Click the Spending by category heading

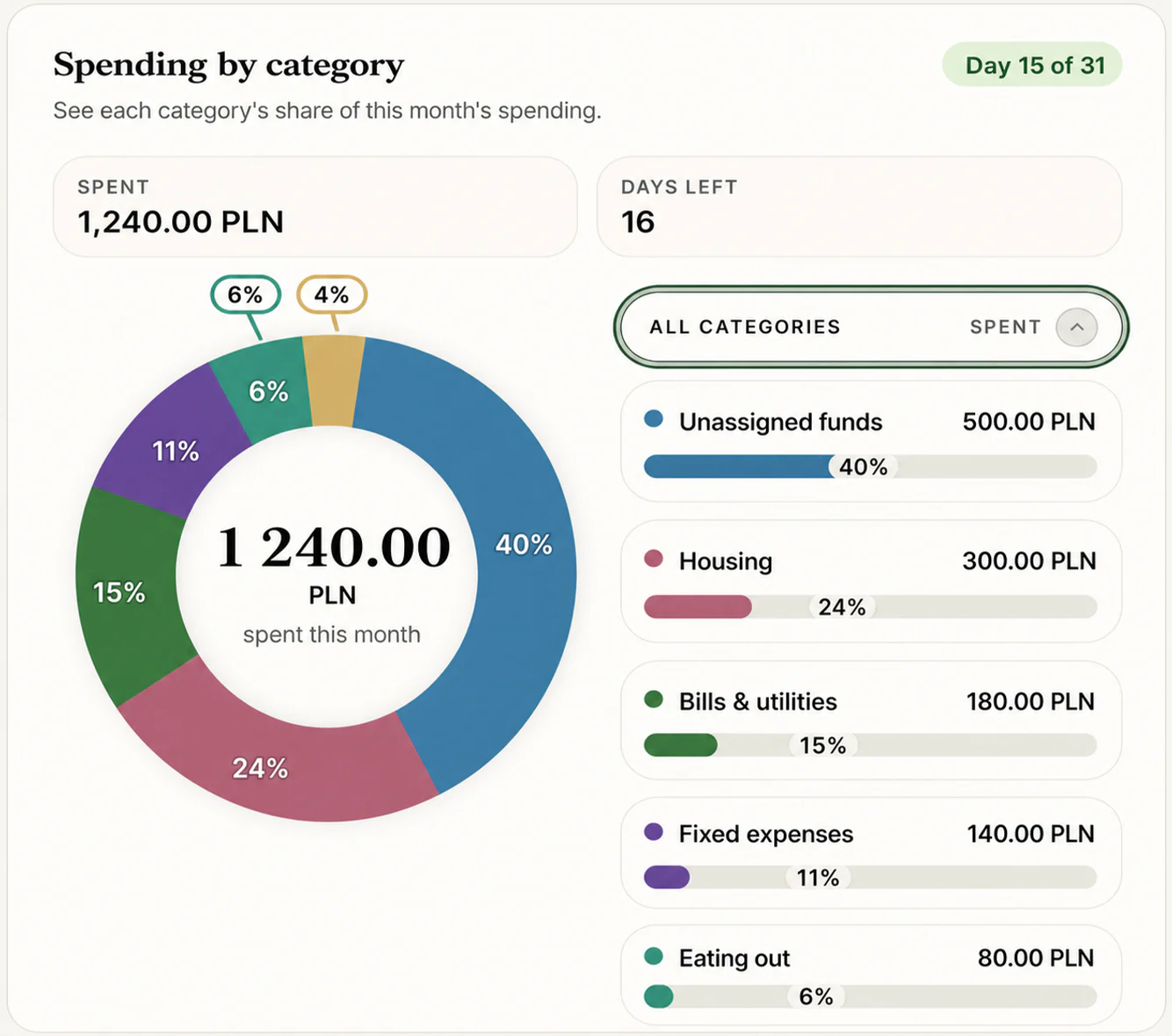click(228, 65)
